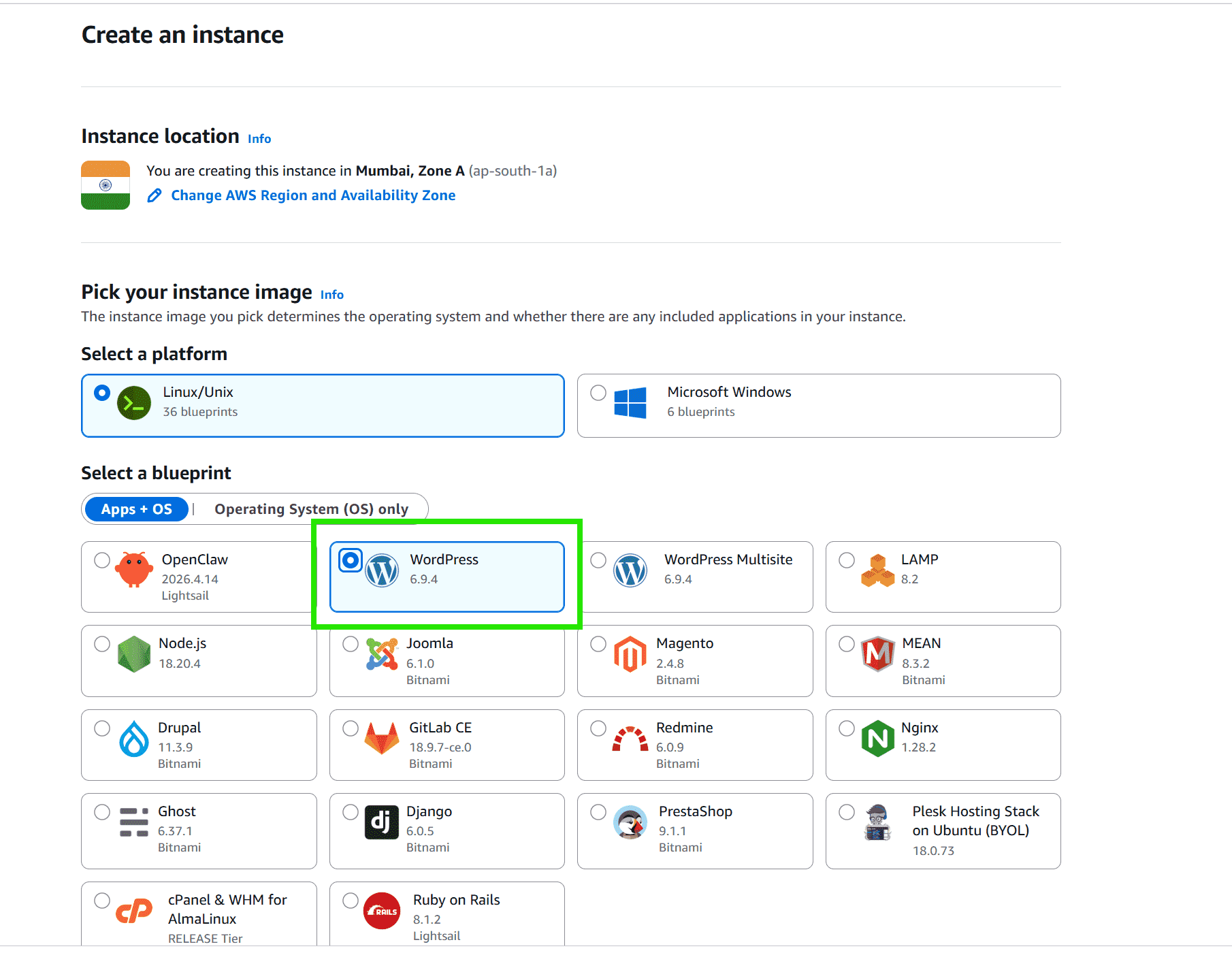Choose the Ghost blueprint radio button
Image resolution: width=1232 pixels, height=953 pixels.
click(102, 812)
